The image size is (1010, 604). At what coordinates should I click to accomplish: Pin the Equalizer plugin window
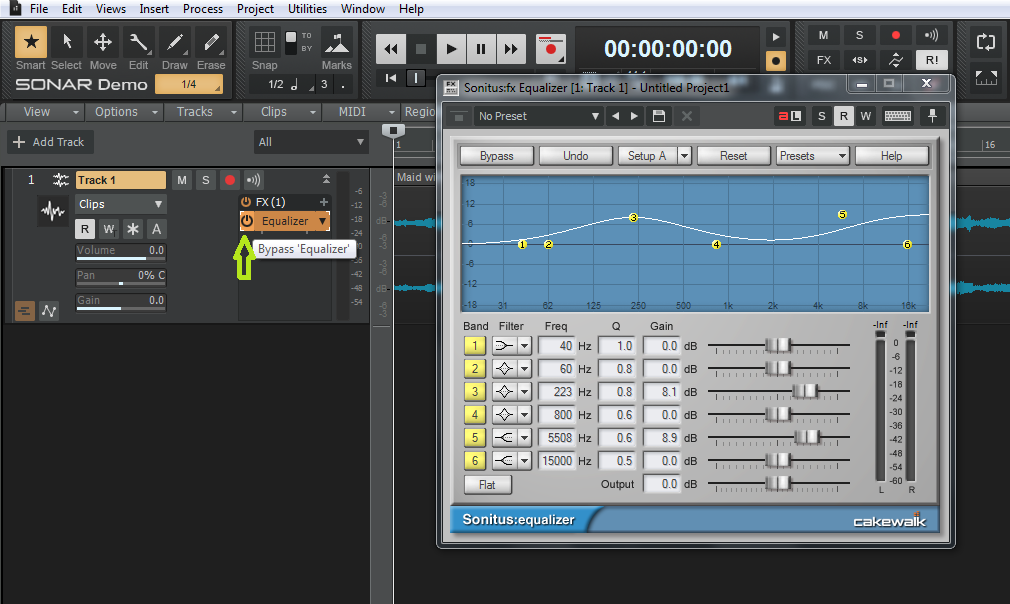933,116
